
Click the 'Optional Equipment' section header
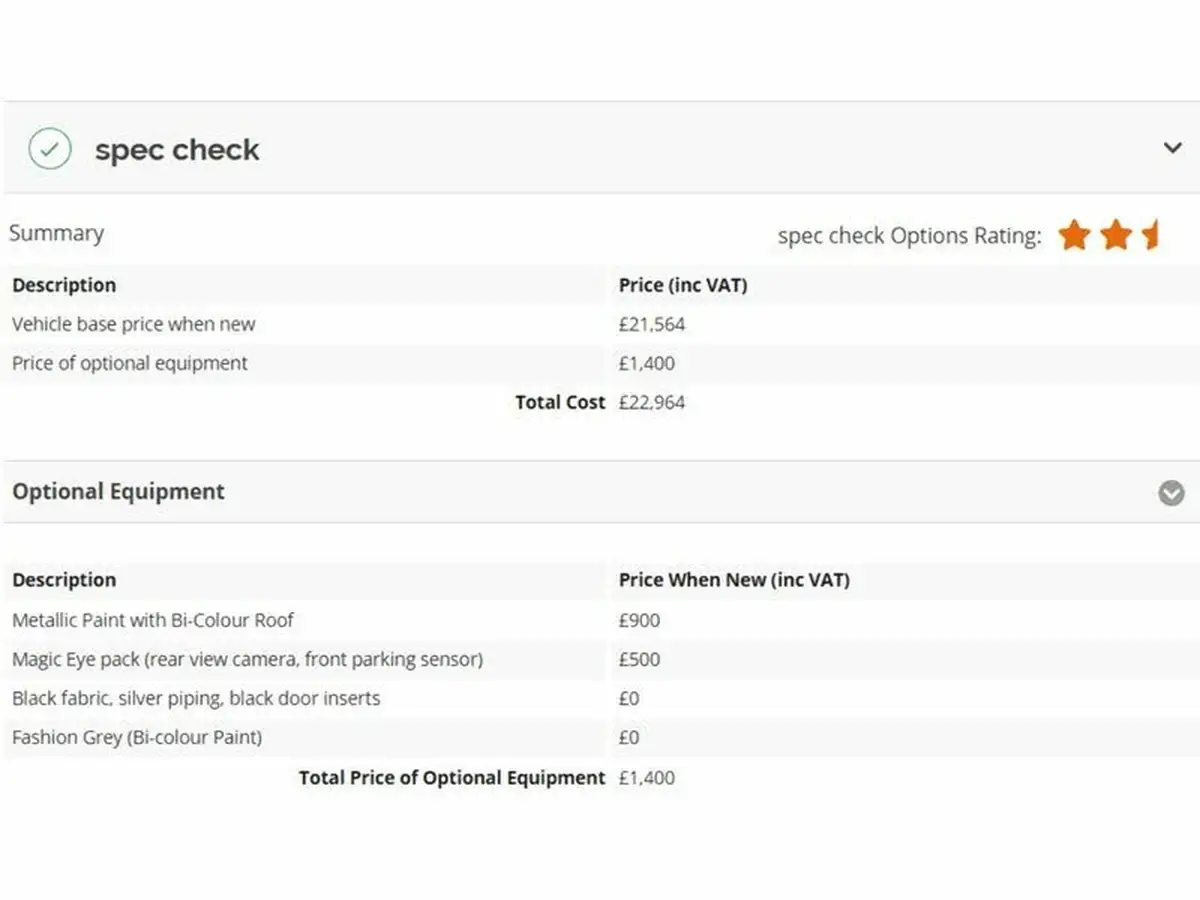pos(600,492)
